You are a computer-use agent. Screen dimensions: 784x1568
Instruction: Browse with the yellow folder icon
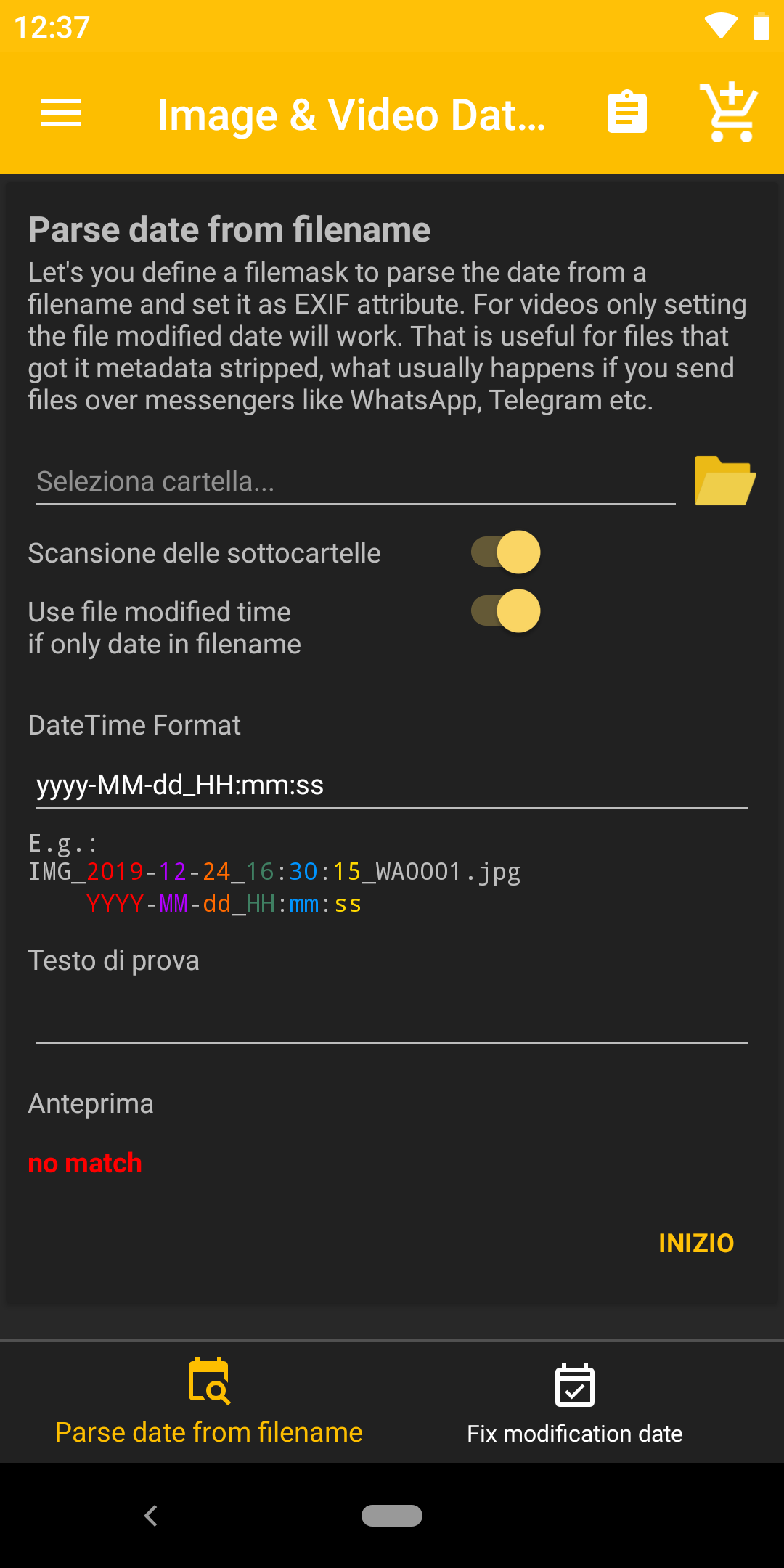725,481
